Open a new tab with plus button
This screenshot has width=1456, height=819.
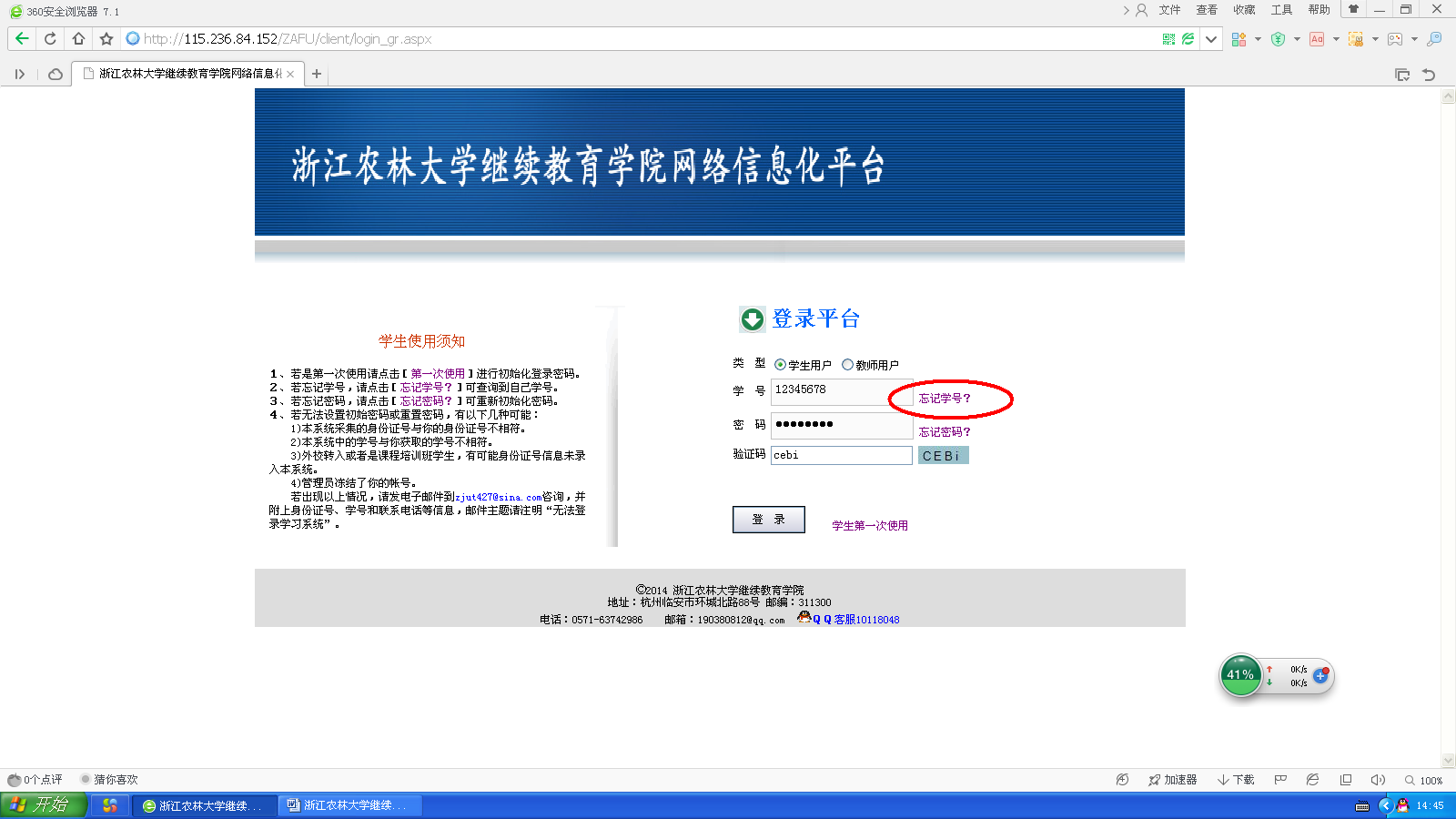(x=317, y=74)
